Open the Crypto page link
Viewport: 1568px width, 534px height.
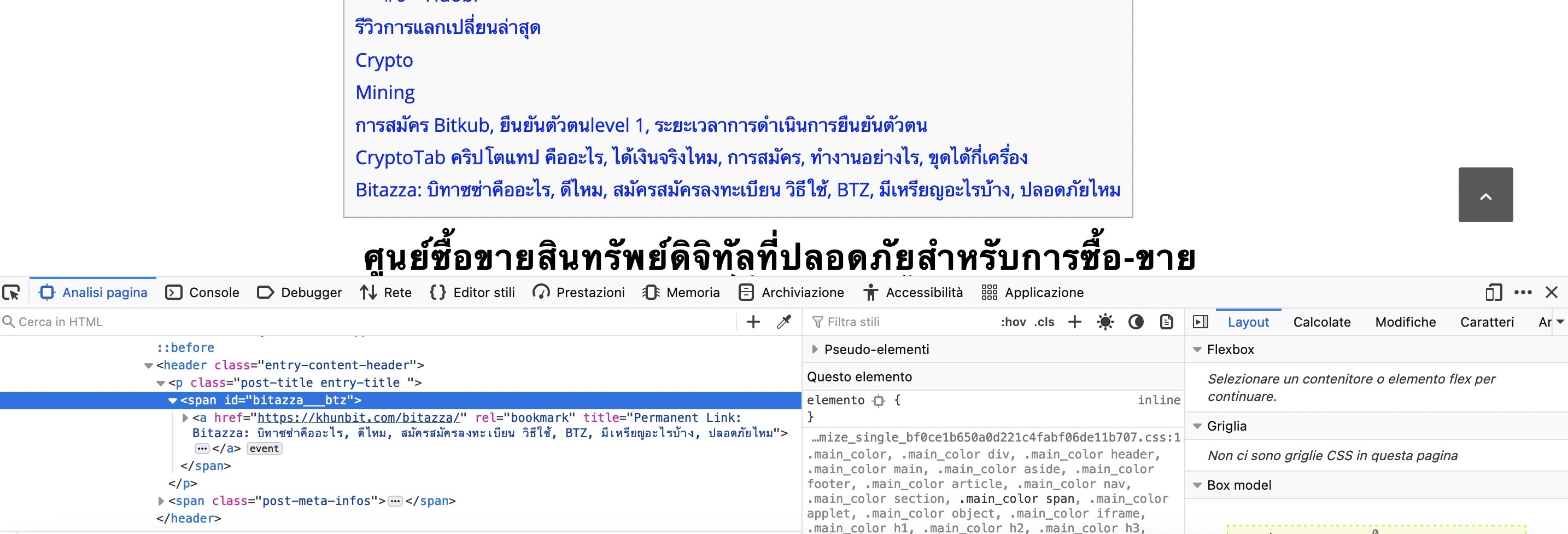[384, 60]
